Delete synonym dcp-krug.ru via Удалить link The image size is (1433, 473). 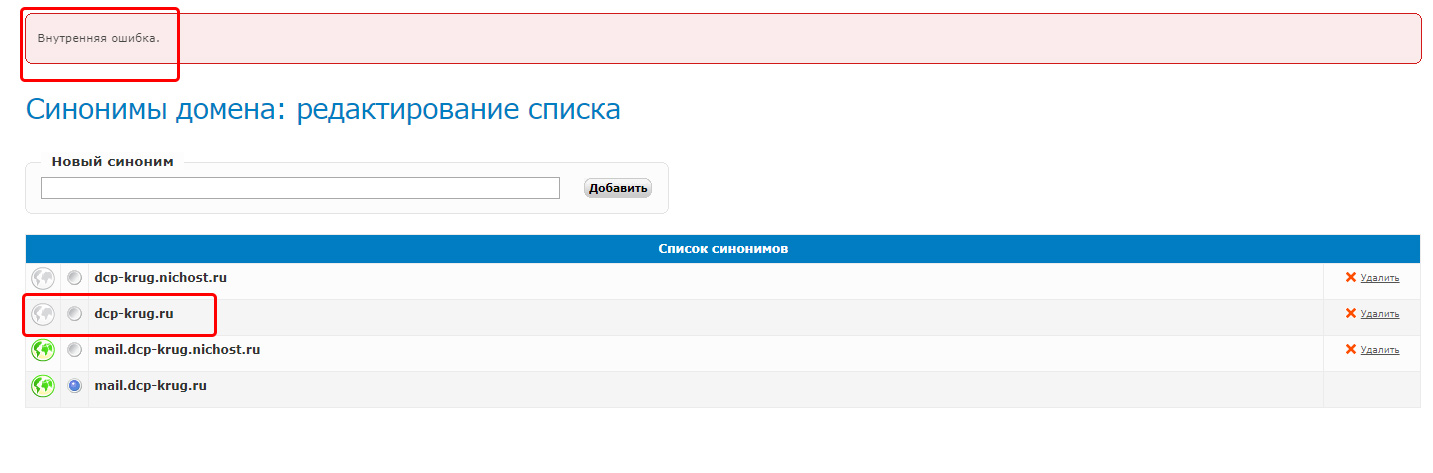[1379, 314]
